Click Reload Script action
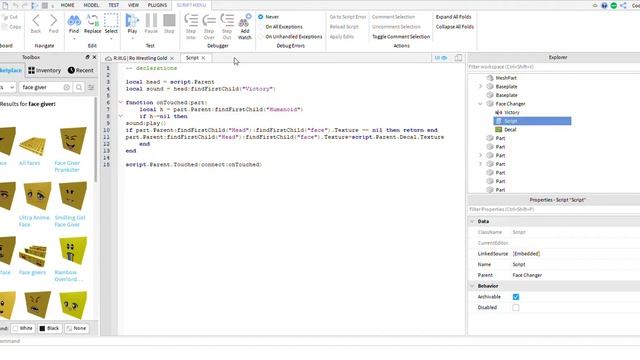Image resolution: width=640 pixels, height=360 pixels. pos(344,27)
